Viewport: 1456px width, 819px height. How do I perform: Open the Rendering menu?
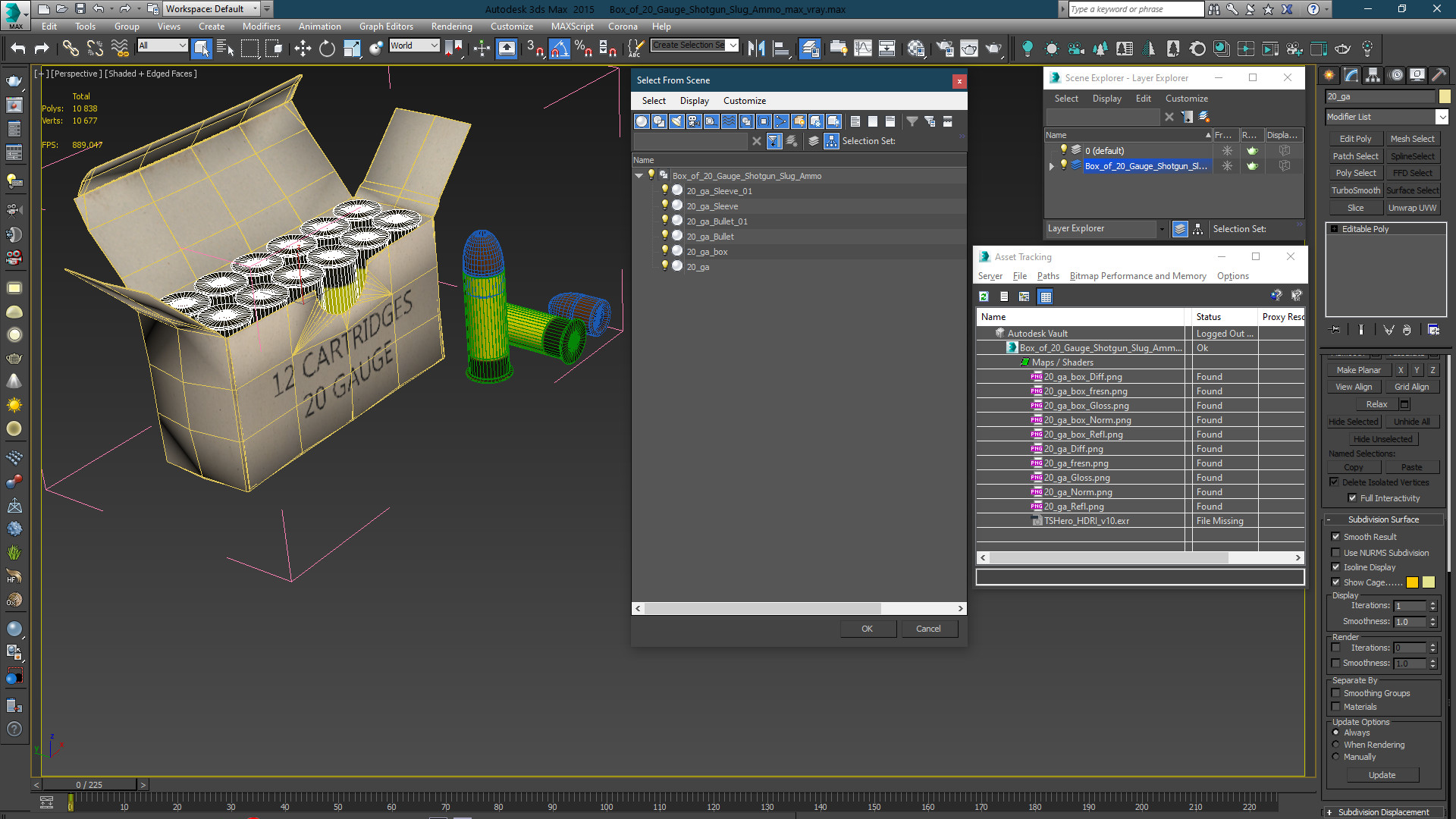pos(451,27)
